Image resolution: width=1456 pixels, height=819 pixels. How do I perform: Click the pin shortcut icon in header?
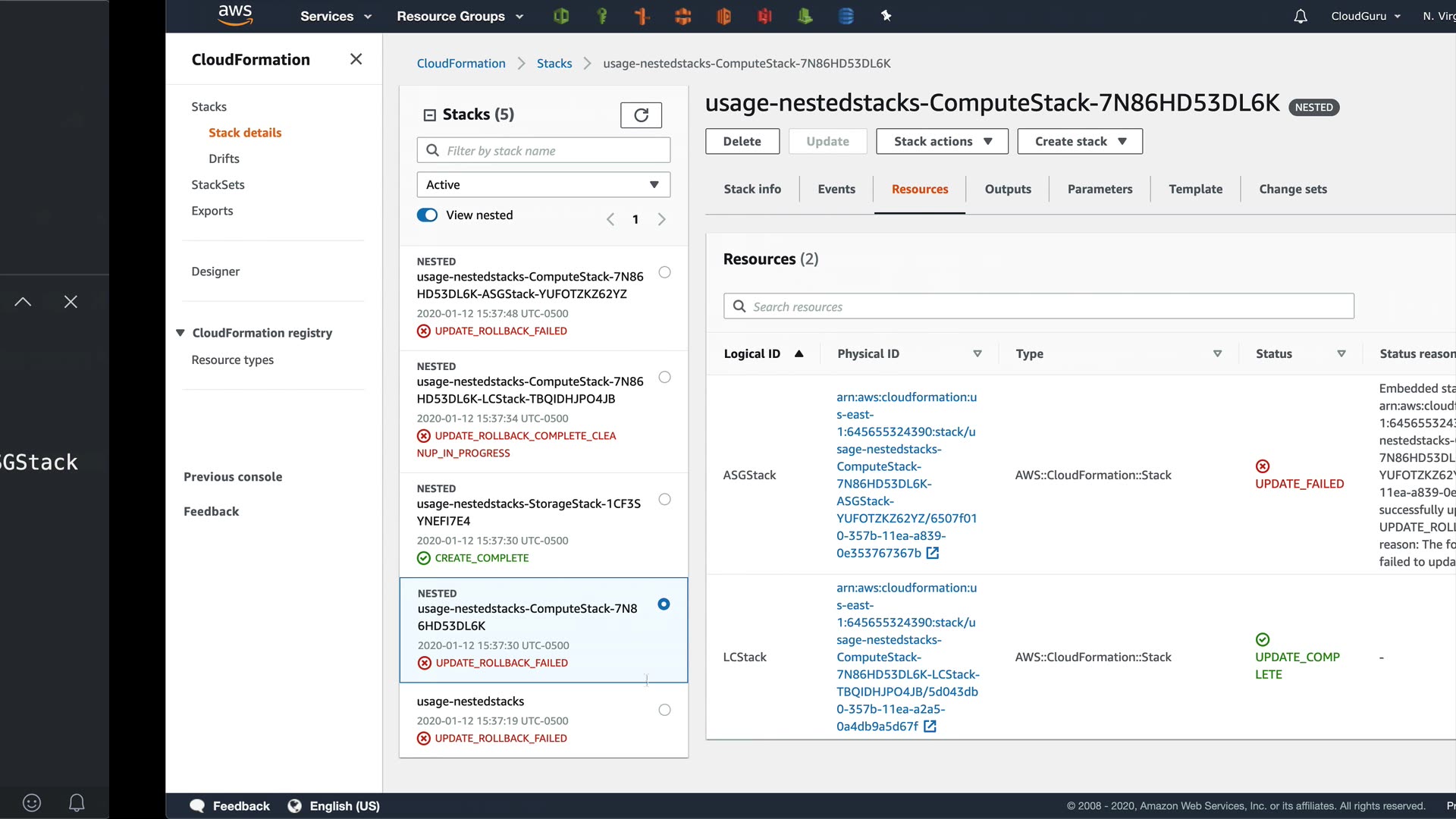point(886,16)
